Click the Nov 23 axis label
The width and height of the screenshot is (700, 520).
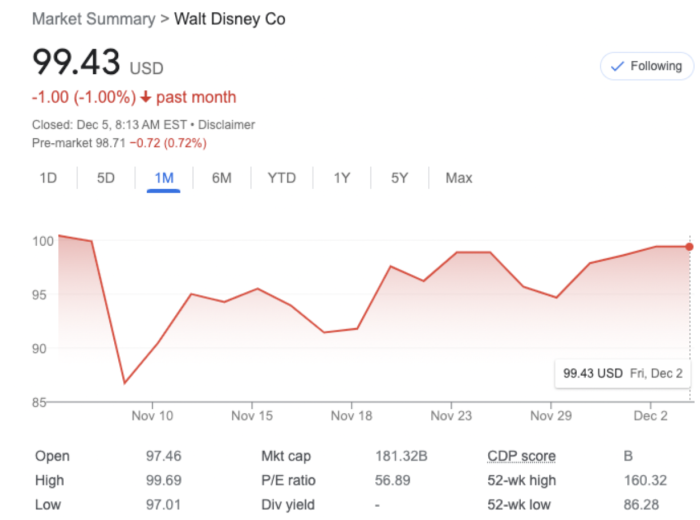pyautogui.click(x=451, y=415)
